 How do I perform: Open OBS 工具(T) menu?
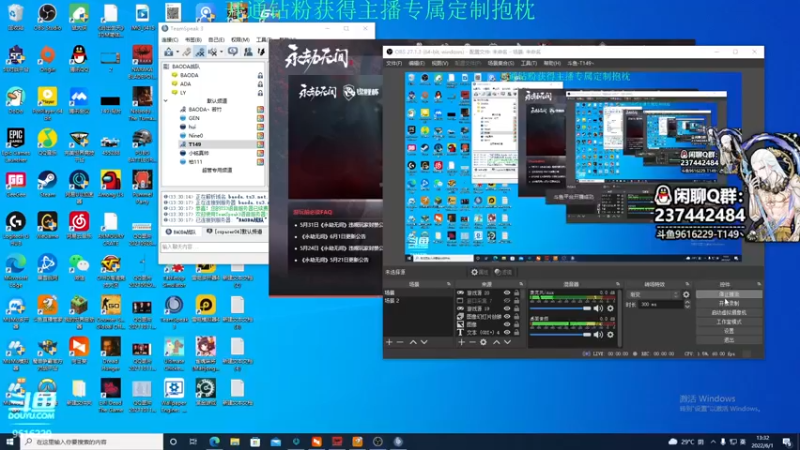point(529,63)
